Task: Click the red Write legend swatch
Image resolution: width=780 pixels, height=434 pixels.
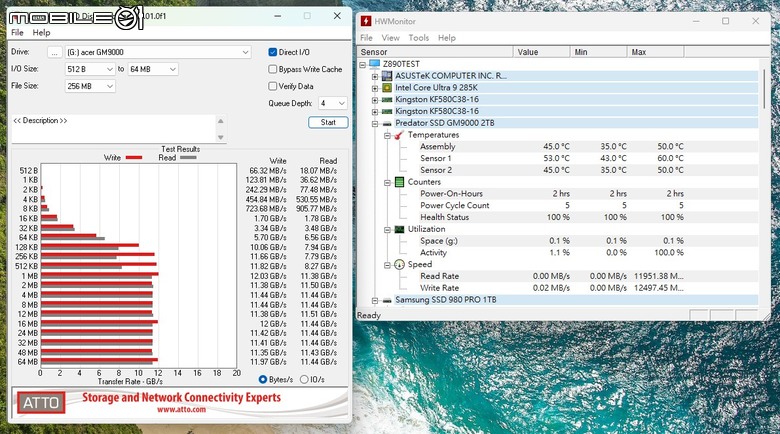Action: [134, 157]
